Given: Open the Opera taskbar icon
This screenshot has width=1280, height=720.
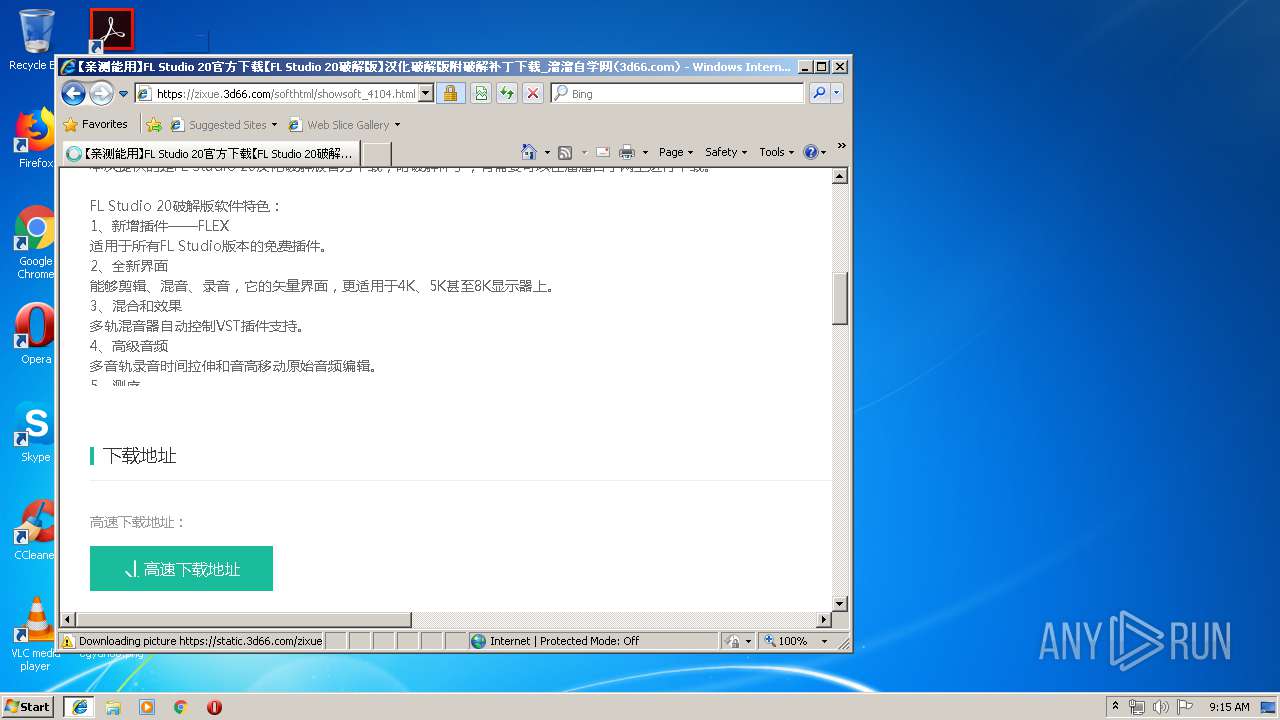Looking at the screenshot, I should click(x=214, y=706).
